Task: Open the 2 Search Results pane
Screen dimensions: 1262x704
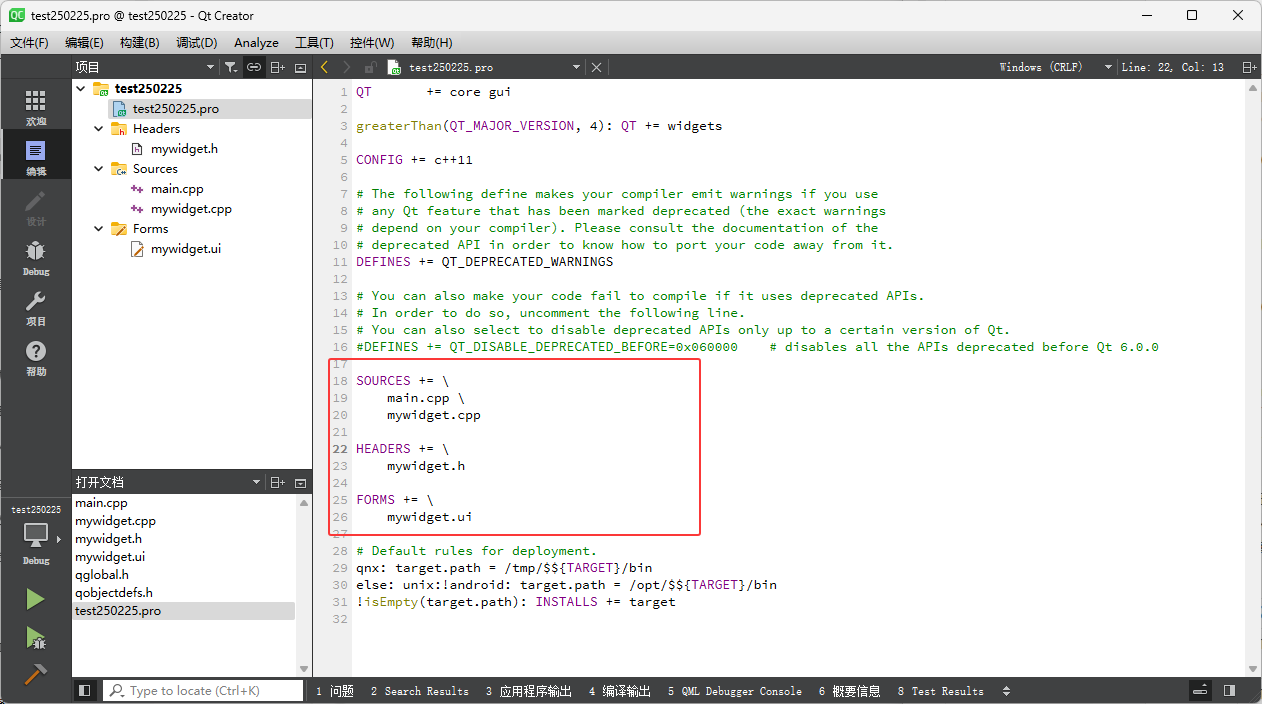Action: point(419,691)
